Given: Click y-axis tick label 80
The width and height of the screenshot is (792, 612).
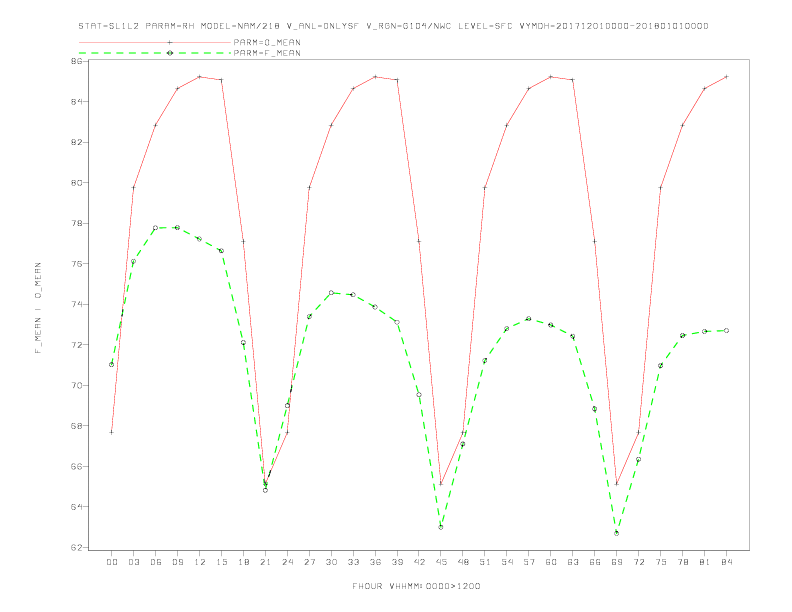Looking at the screenshot, I should [77, 182].
